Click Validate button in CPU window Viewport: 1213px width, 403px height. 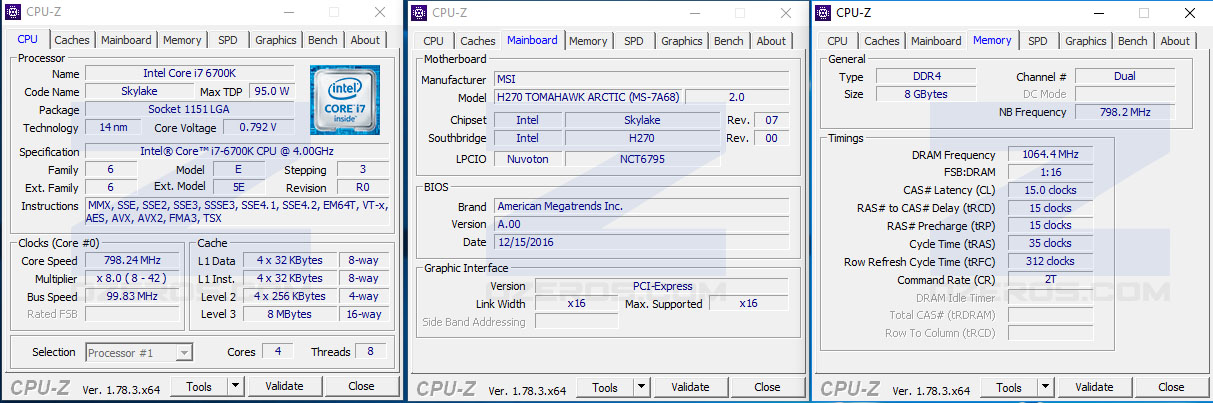click(x=284, y=386)
